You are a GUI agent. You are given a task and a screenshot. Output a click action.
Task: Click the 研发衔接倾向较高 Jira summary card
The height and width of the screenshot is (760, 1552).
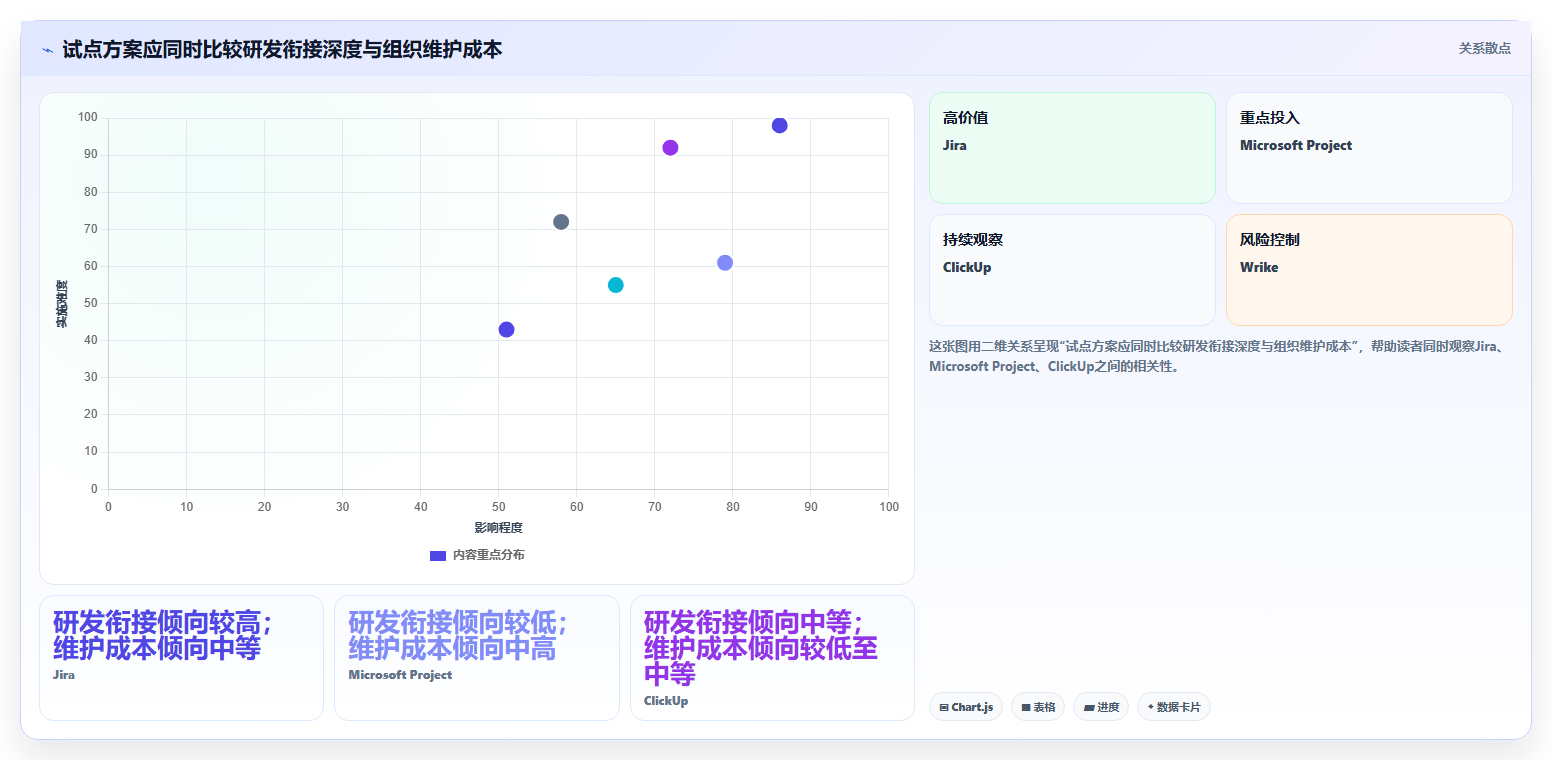[x=181, y=658]
